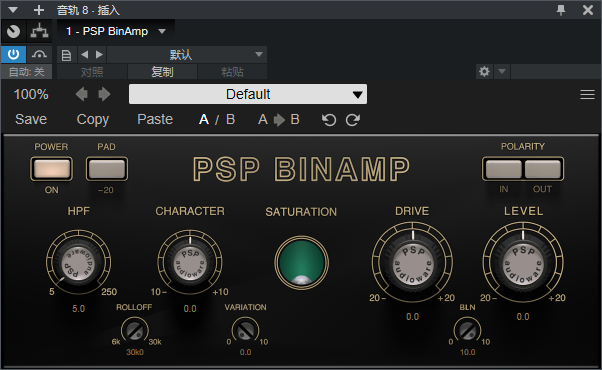Click Save in the plugin toolbar
Image resolution: width=602 pixels, height=370 pixels.
point(31,119)
